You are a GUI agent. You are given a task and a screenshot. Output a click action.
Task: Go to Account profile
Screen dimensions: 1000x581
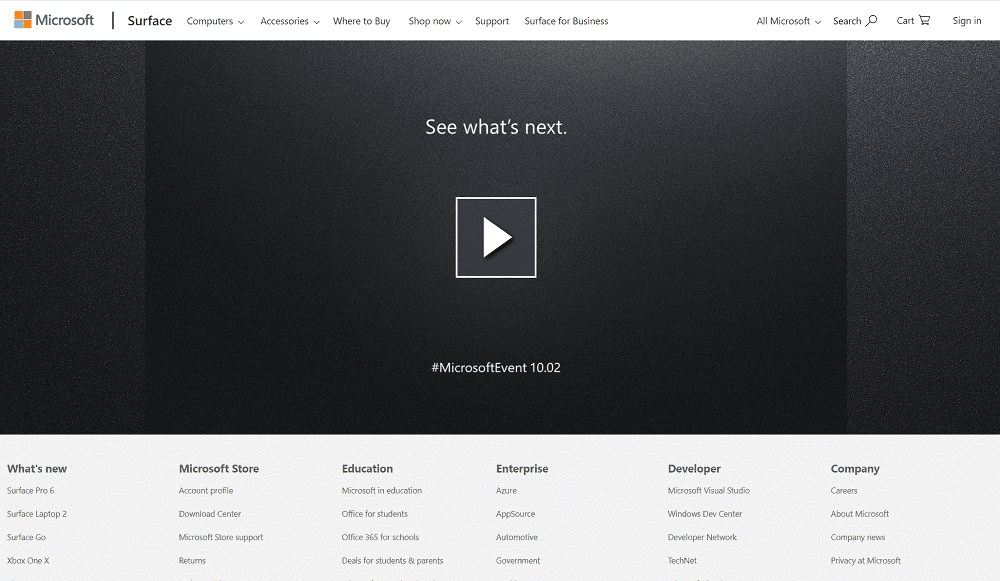tap(206, 490)
